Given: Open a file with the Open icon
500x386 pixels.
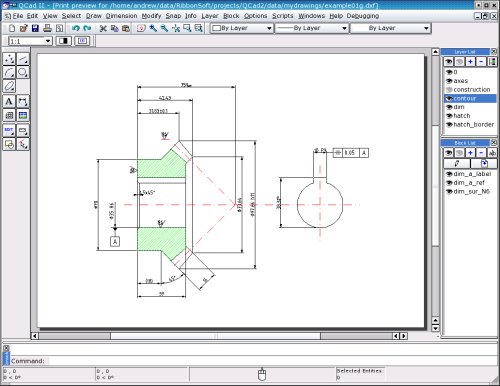Looking at the screenshot, I should 24,28.
